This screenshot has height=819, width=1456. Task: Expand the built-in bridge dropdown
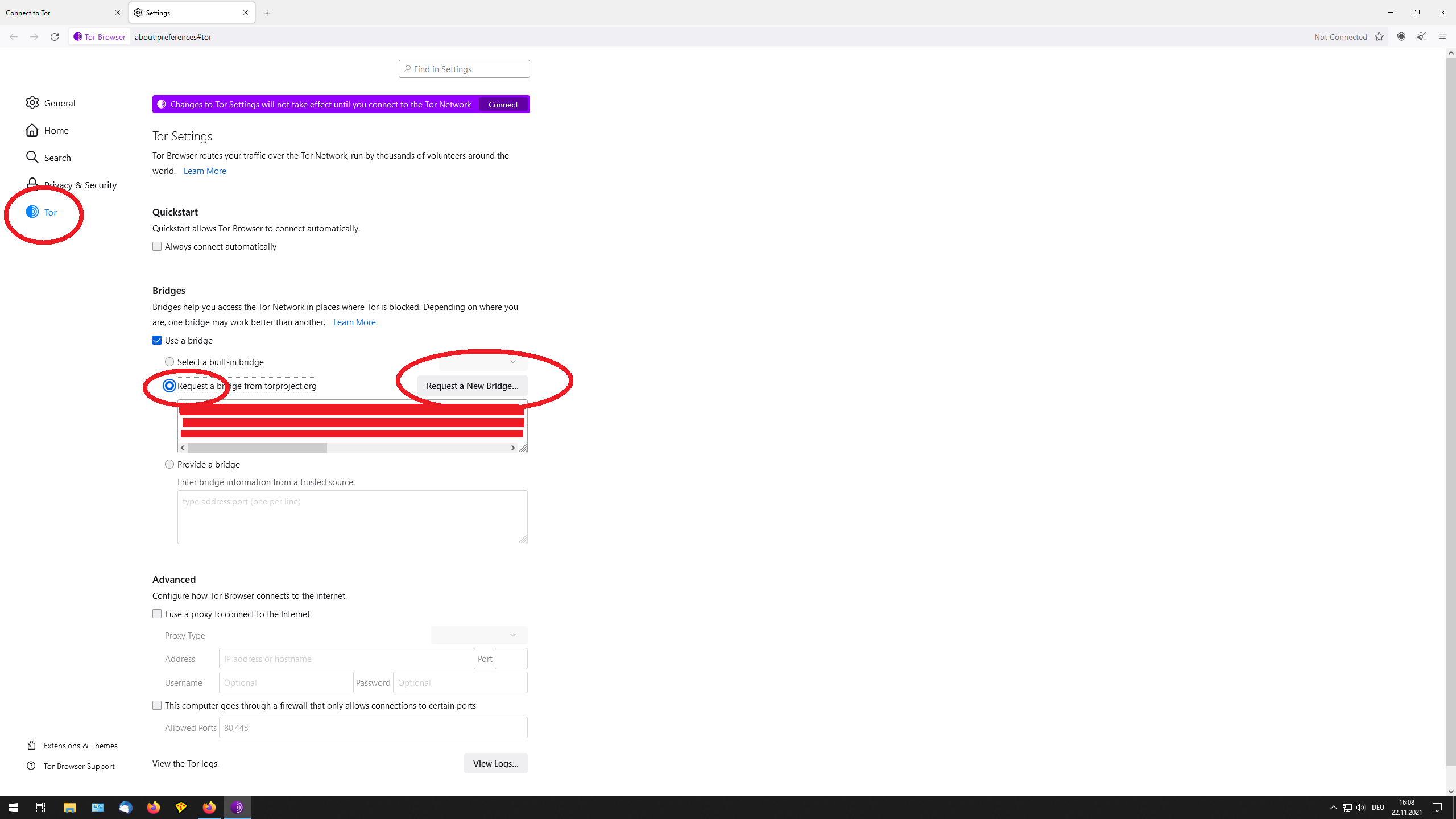[x=483, y=362]
